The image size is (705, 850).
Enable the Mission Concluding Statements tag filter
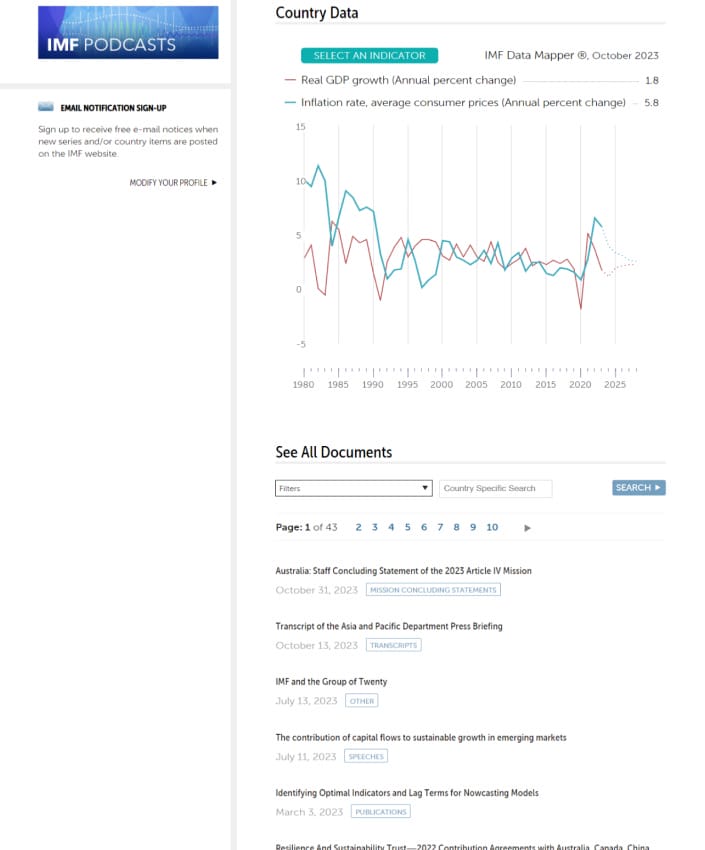[432, 590]
